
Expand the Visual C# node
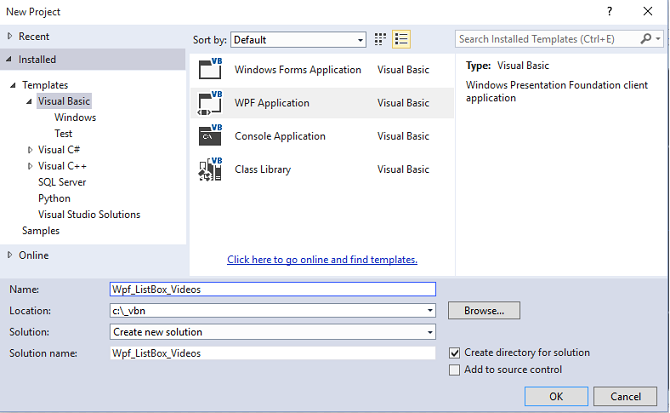click(30, 150)
